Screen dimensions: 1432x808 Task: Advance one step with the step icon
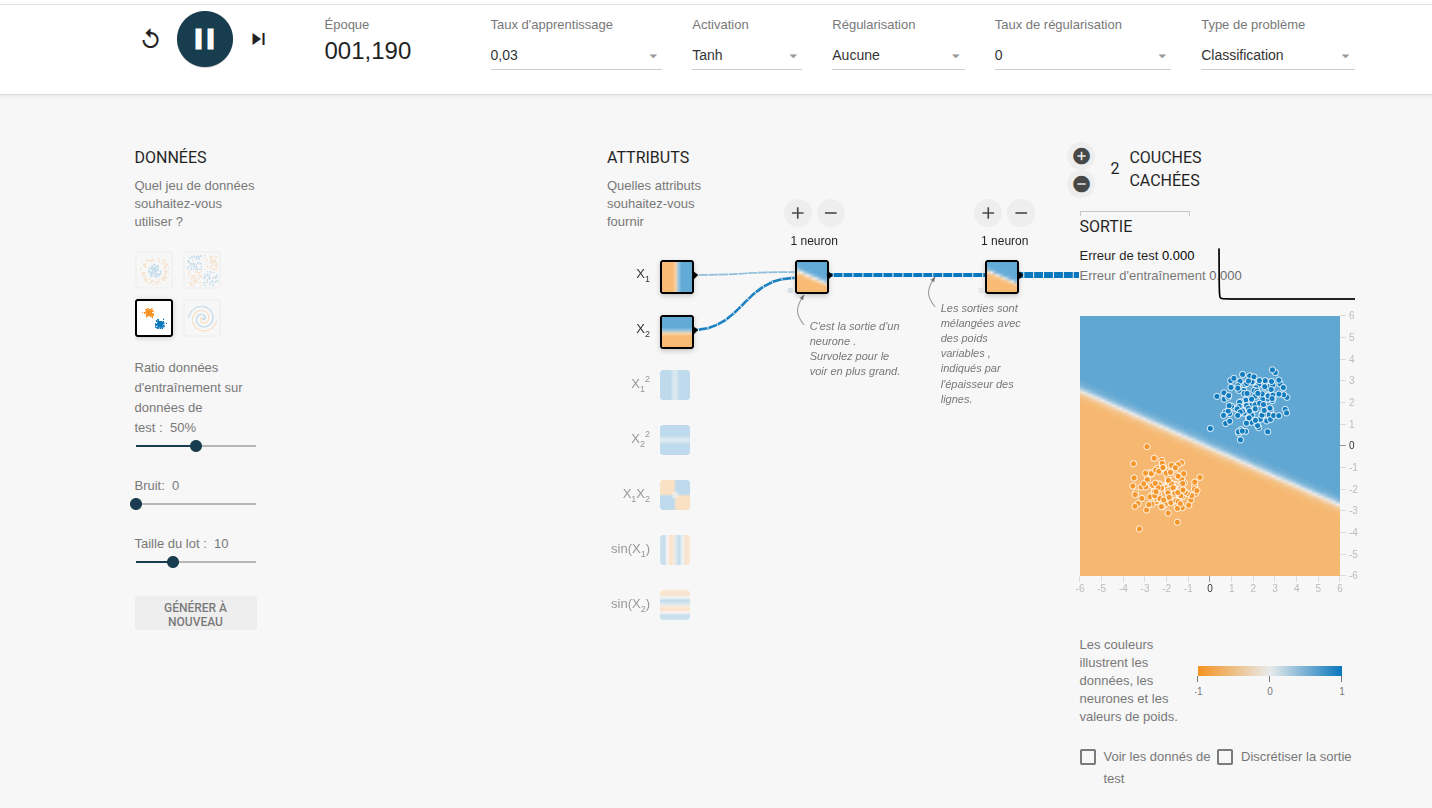click(258, 39)
